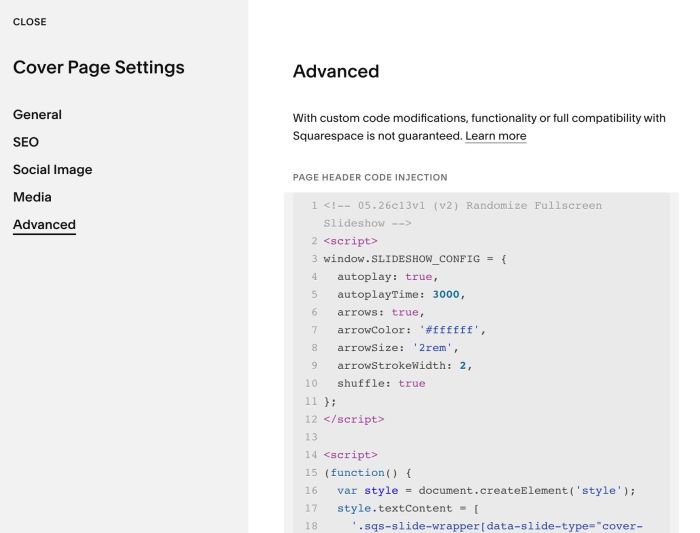
Task: Click the PAGE HEADER CODE INJECTION label
Action: click(370, 177)
